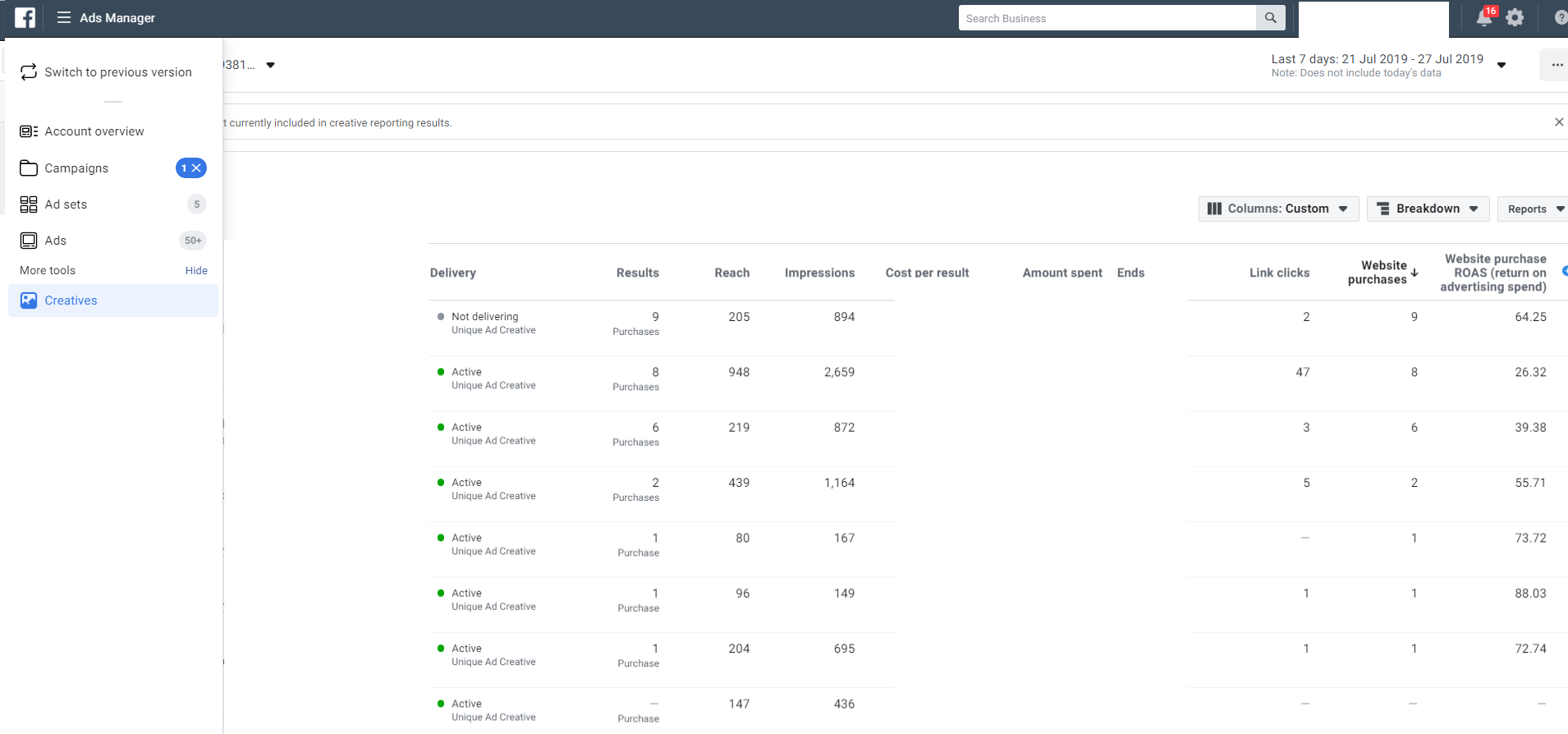
Task: Click the Facebook logo icon
Action: pyautogui.click(x=25, y=17)
